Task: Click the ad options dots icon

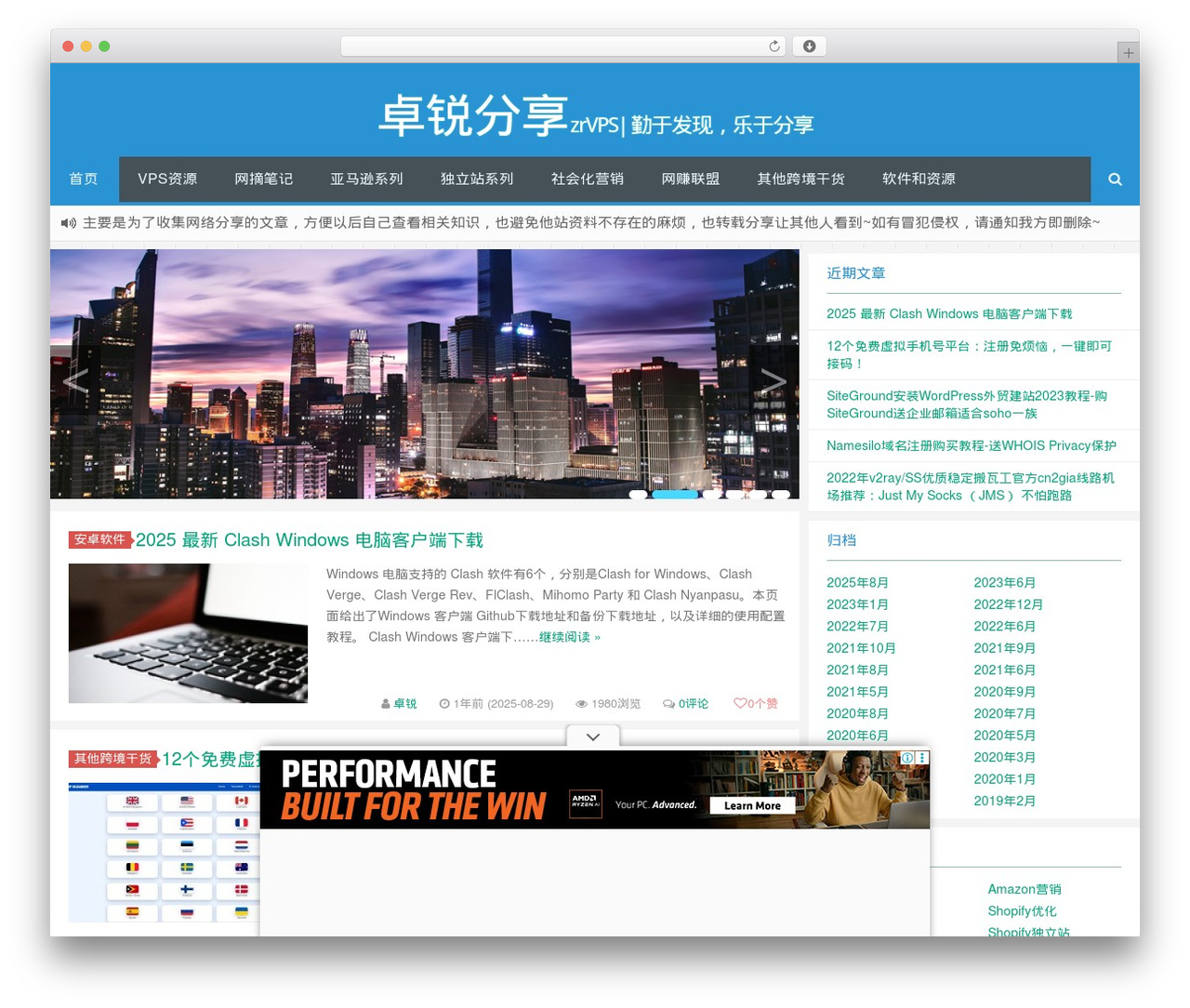Action: point(922,758)
